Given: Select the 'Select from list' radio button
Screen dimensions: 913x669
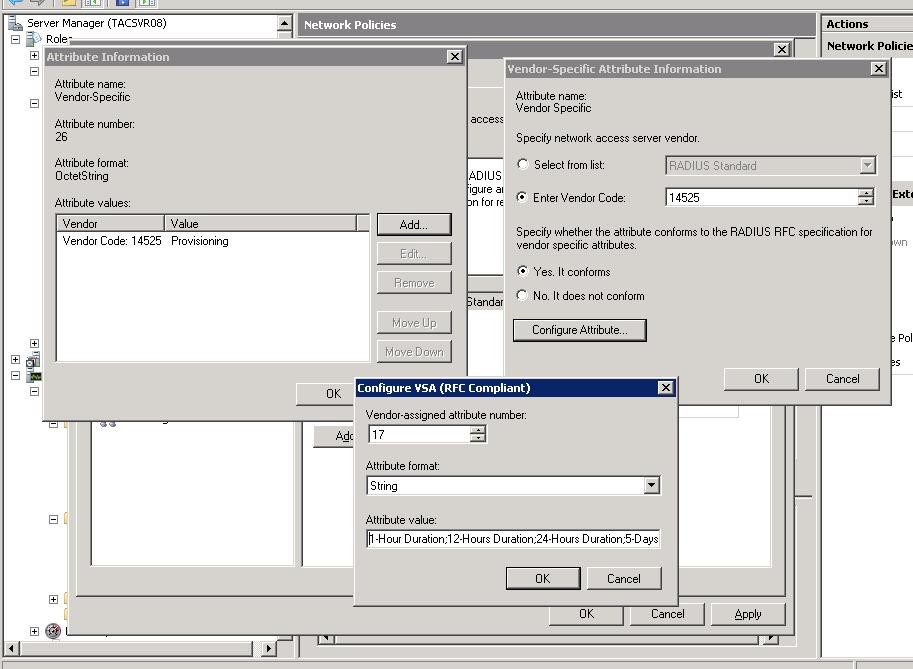Looking at the screenshot, I should coord(521,165).
